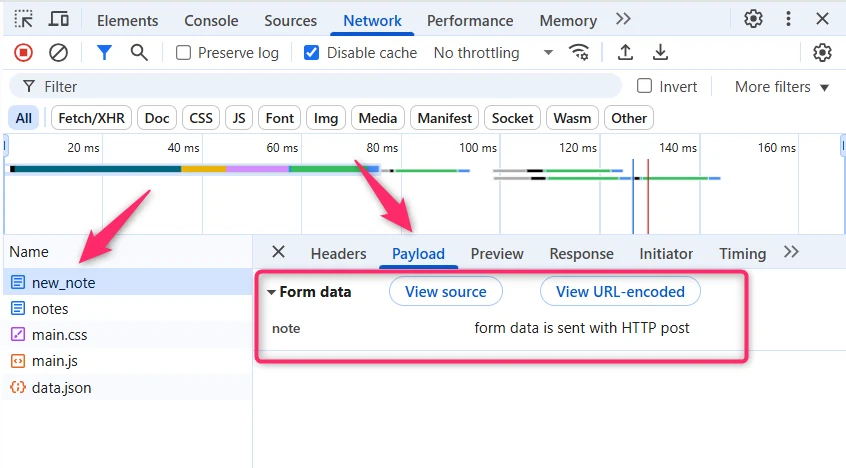Image resolution: width=846 pixels, height=468 pixels.
Task: Open the Memory panel
Action: pyautogui.click(x=568, y=21)
